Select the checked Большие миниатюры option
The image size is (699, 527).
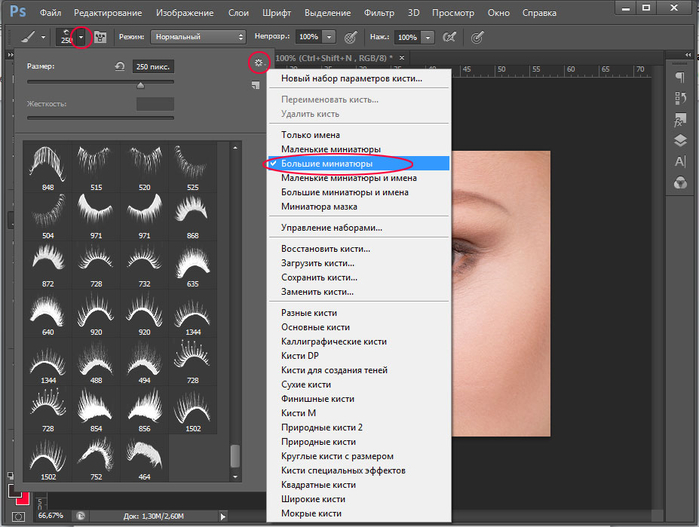[327, 163]
